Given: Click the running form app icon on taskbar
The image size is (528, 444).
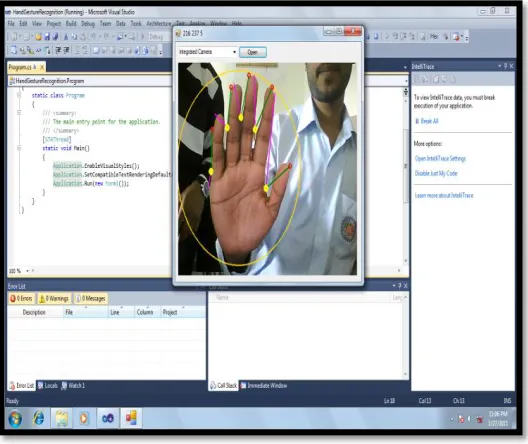Looking at the screenshot, I should pos(131,418).
